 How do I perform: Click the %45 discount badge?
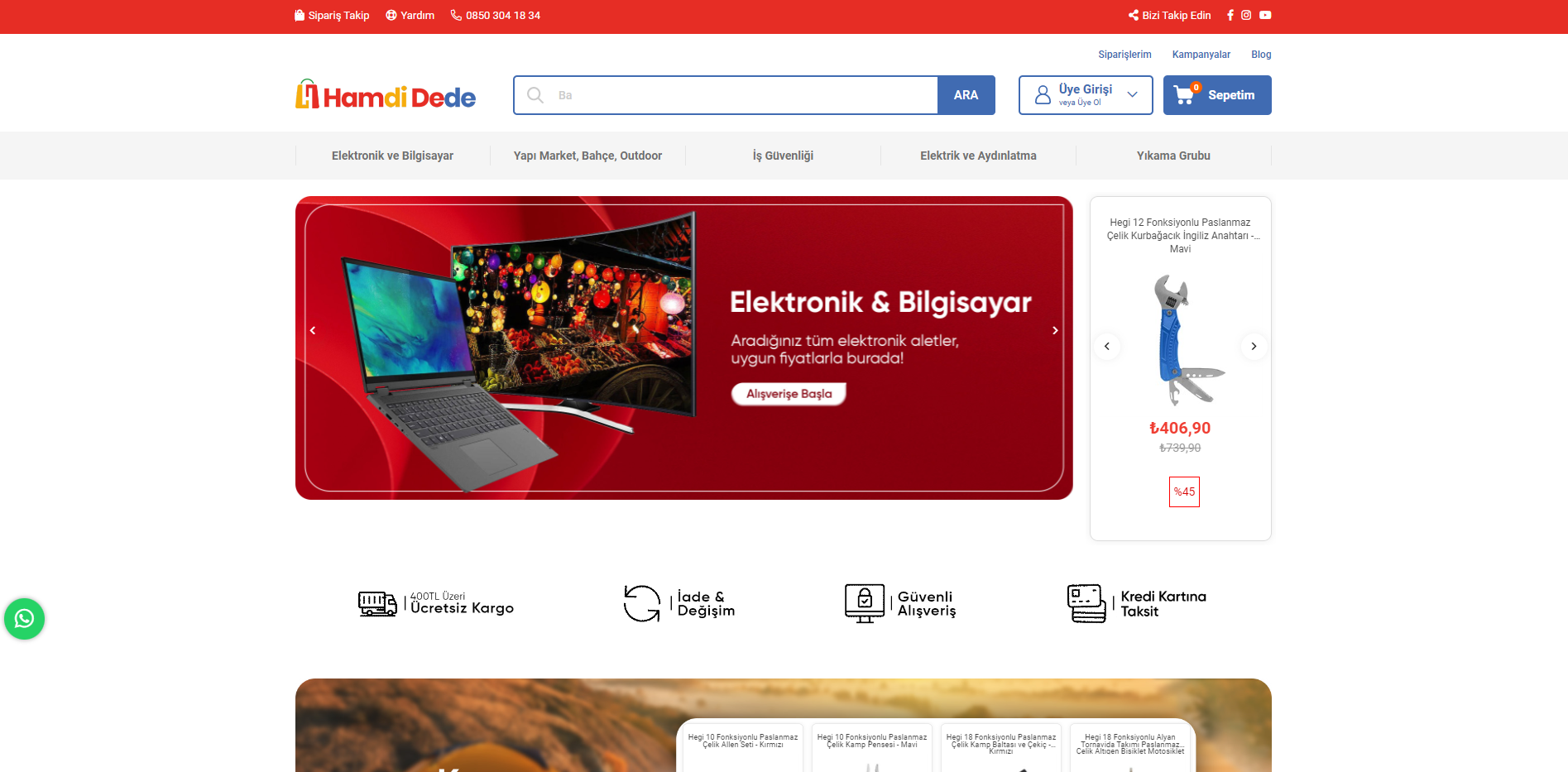pyautogui.click(x=1184, y=491)
